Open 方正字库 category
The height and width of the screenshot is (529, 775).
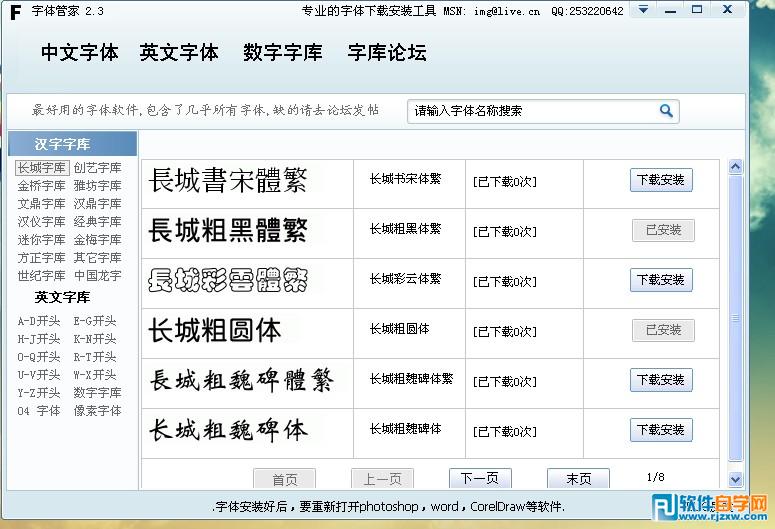[42, 258]
